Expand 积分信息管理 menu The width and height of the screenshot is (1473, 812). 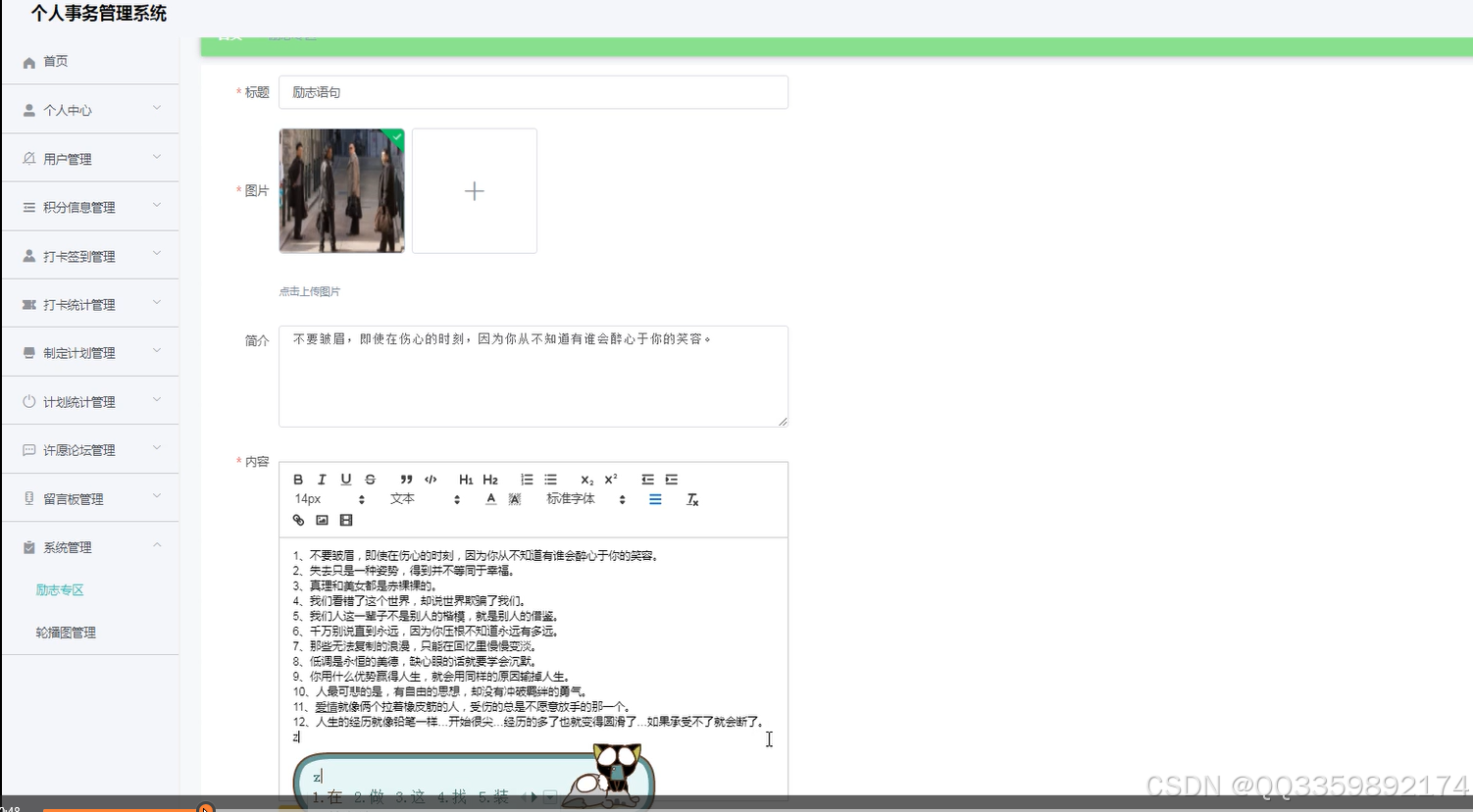[x=90, y=207]
